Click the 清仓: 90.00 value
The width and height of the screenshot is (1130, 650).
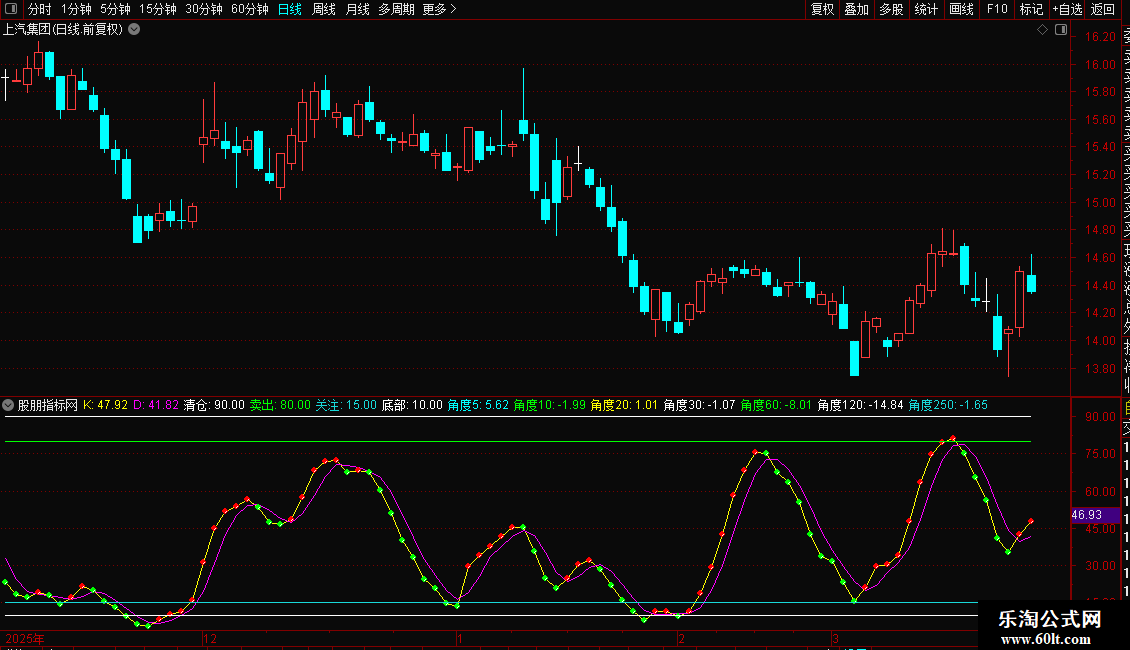(214, 405)
